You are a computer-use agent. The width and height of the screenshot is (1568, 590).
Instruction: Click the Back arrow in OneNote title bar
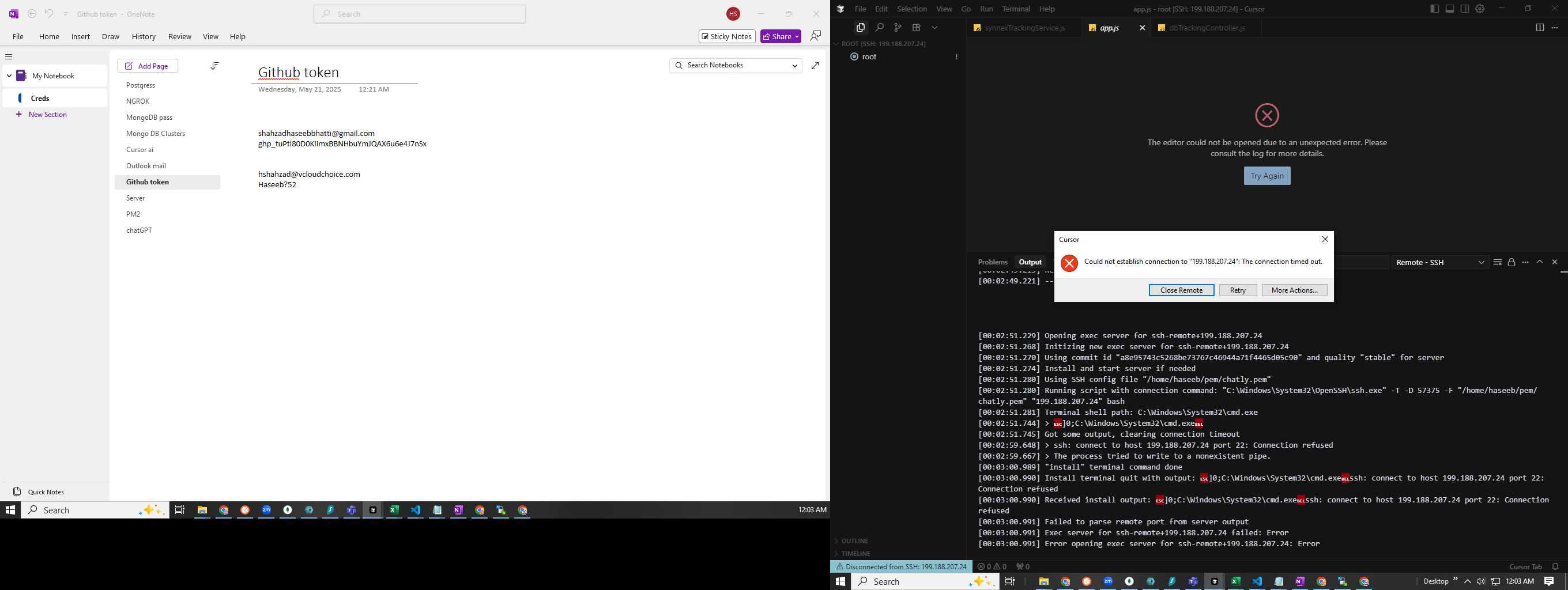32,14
